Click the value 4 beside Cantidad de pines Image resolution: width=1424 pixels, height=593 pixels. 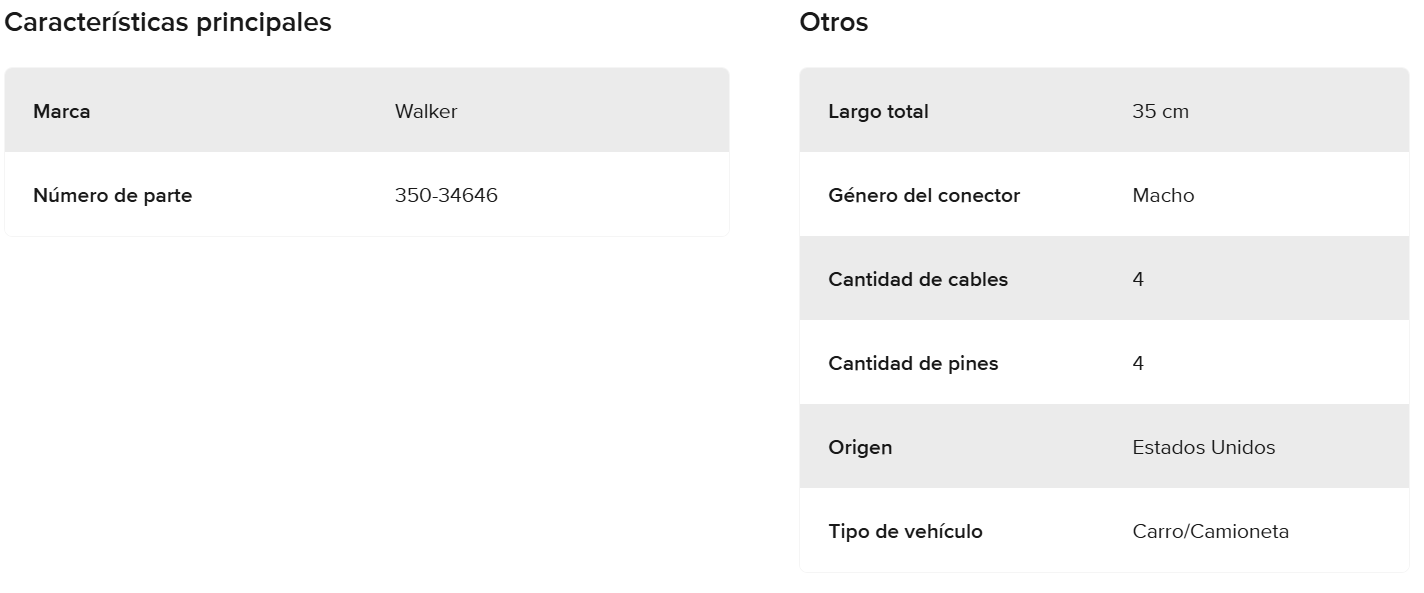point(1138,363)
